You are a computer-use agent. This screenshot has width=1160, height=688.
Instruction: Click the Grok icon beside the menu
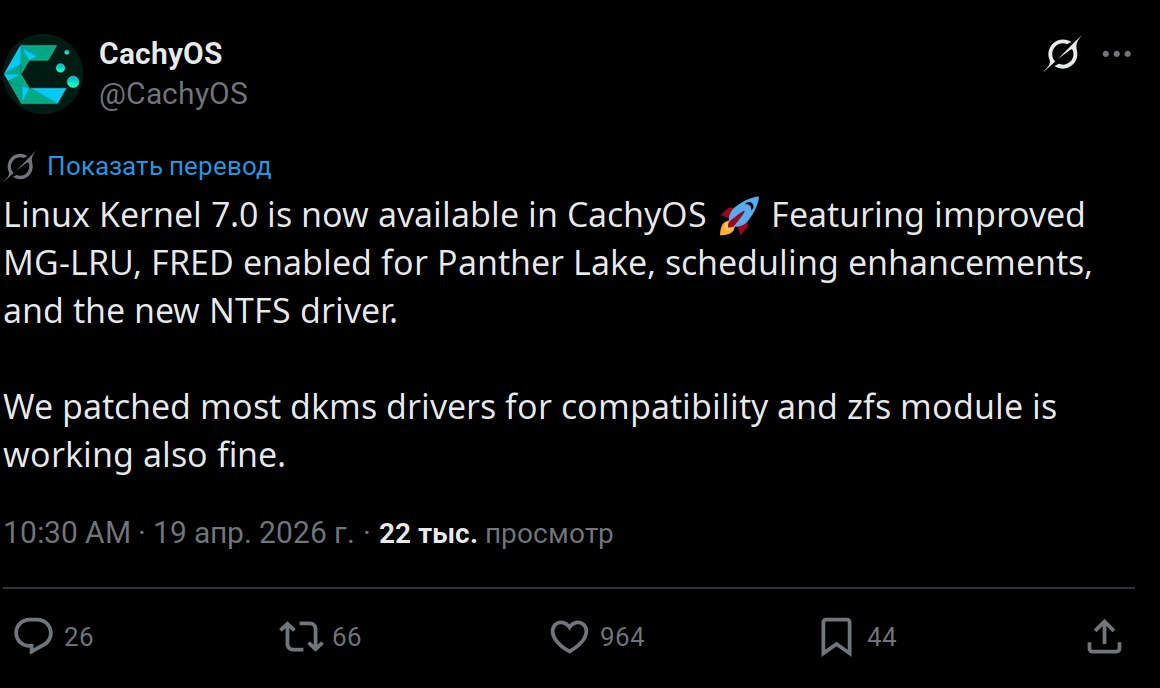click(1061, 54)
